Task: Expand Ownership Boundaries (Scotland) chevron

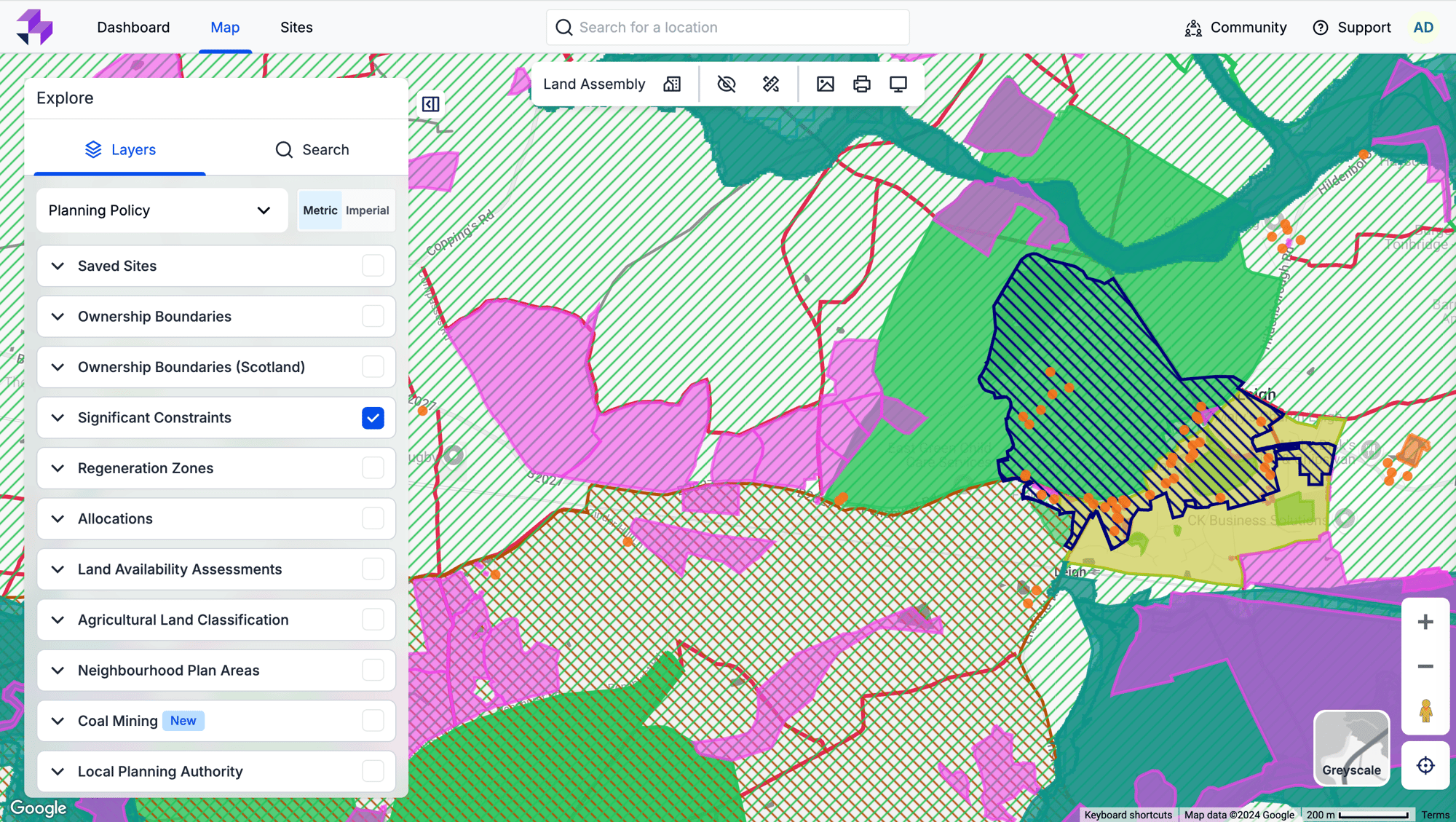Action: pyautogui.click(x=58, y=367)
